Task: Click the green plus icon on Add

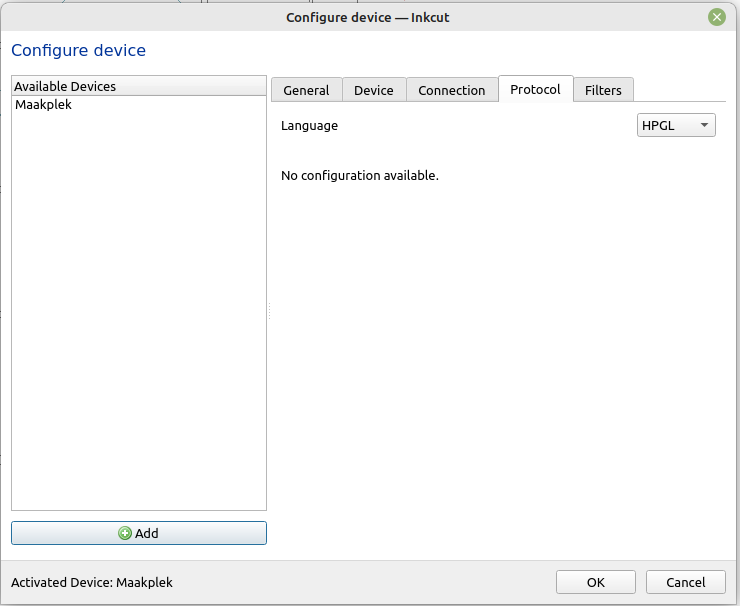Action: pos(125,533)
